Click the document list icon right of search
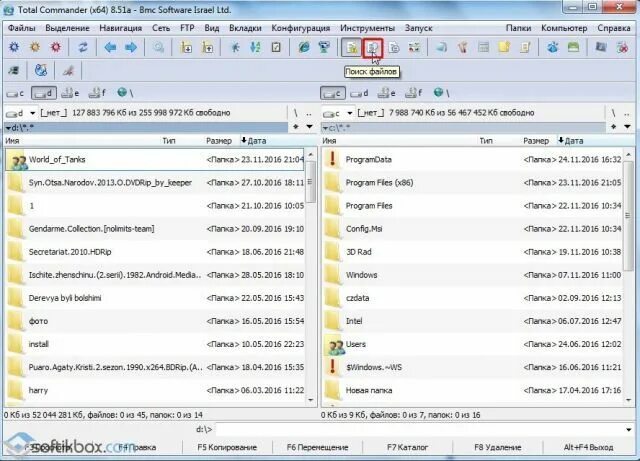This screenshot has width=640, height=461. 394,48
